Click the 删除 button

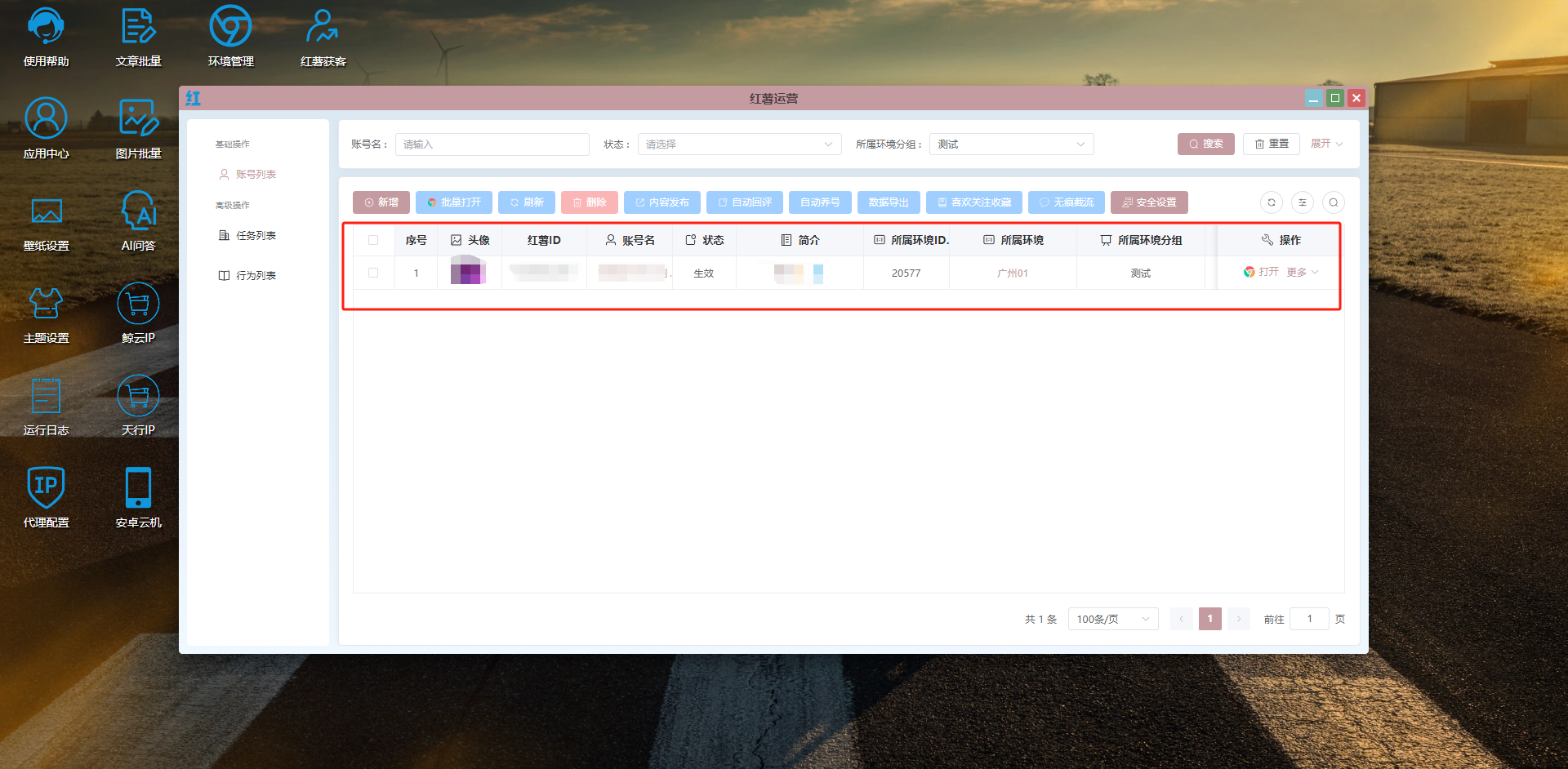point(590,202)
